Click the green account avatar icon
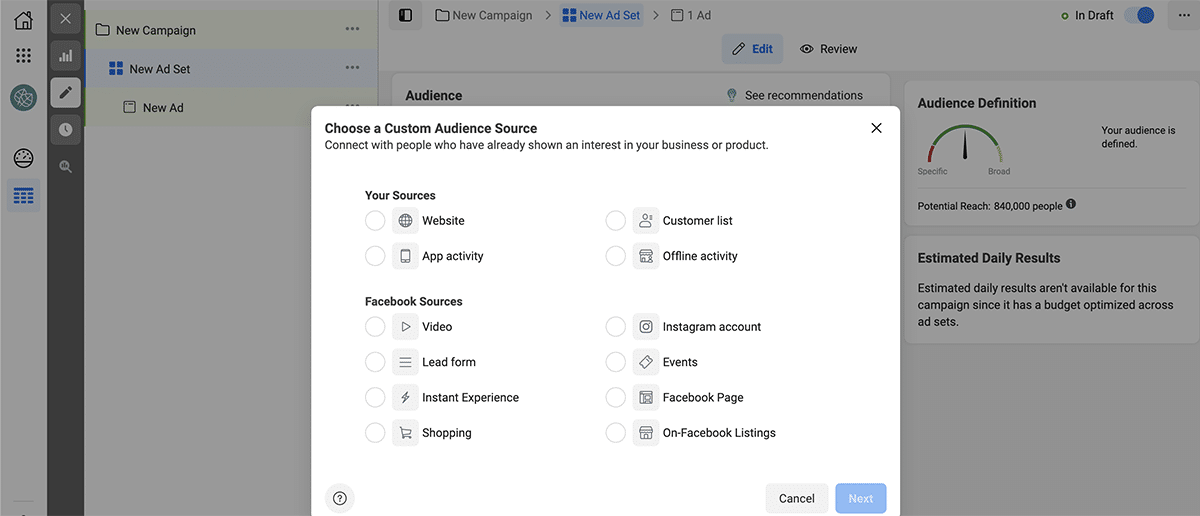Screen dimensions: 1200x516 [24, 97]
